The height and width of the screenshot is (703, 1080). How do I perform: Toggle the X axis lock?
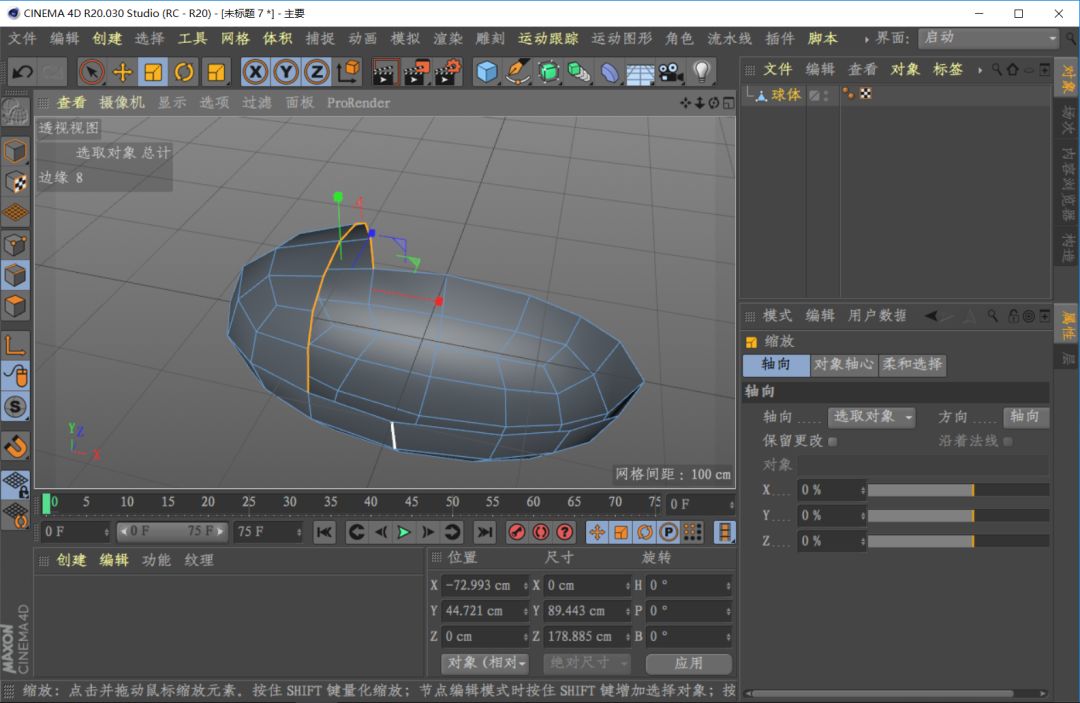pos(256,72)
